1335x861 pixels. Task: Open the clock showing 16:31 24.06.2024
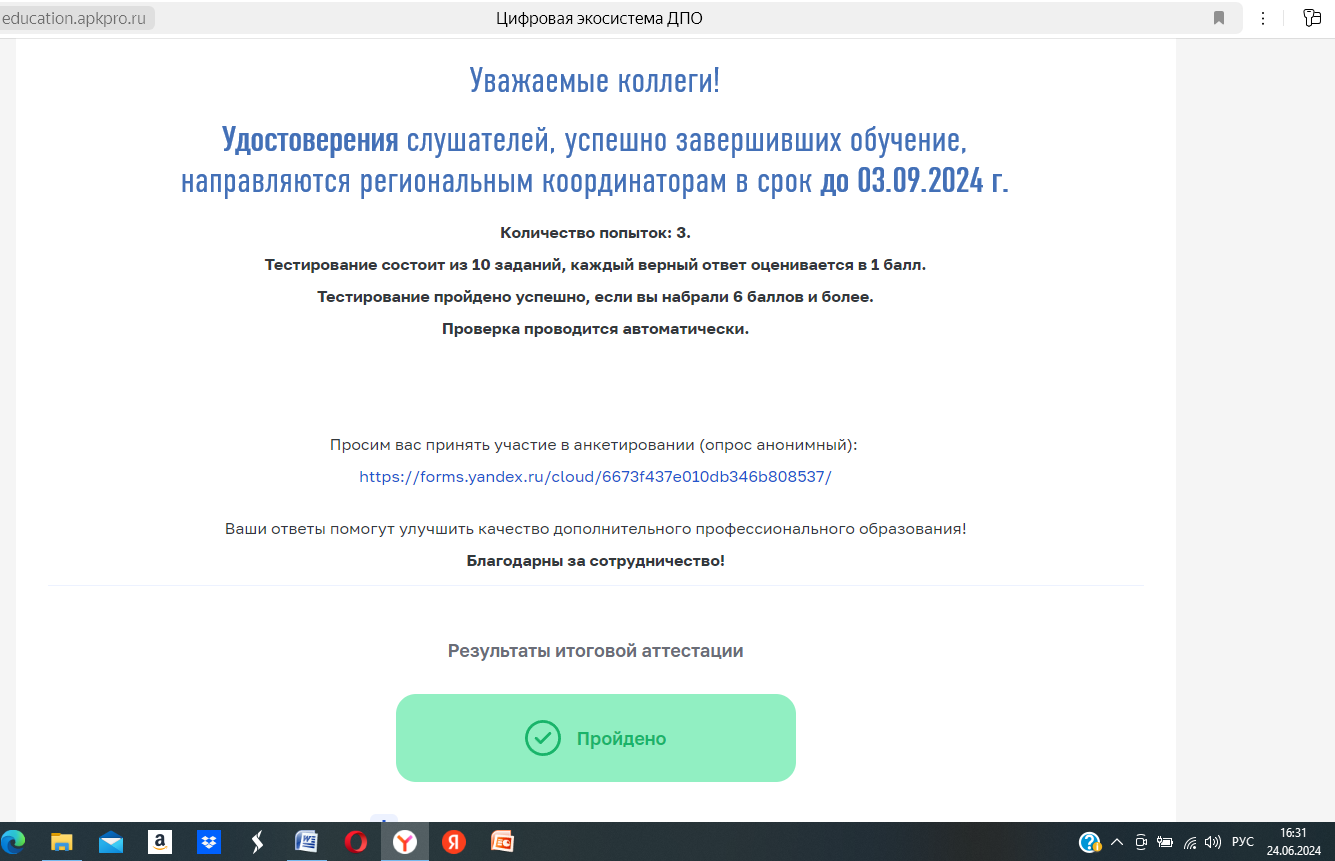[1293, 842]
